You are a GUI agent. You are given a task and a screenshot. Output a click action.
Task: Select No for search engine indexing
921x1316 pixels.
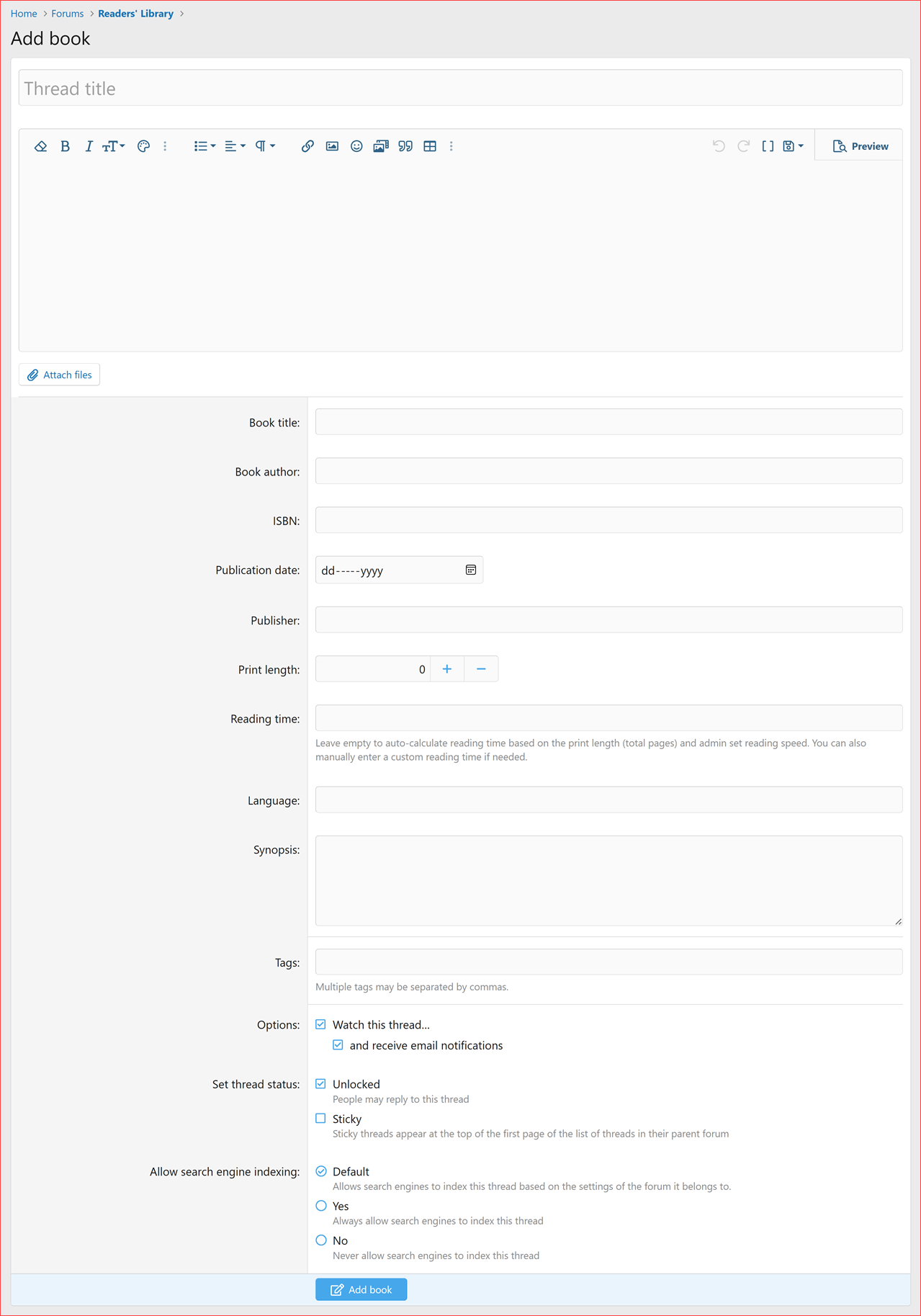[321, 1240]
